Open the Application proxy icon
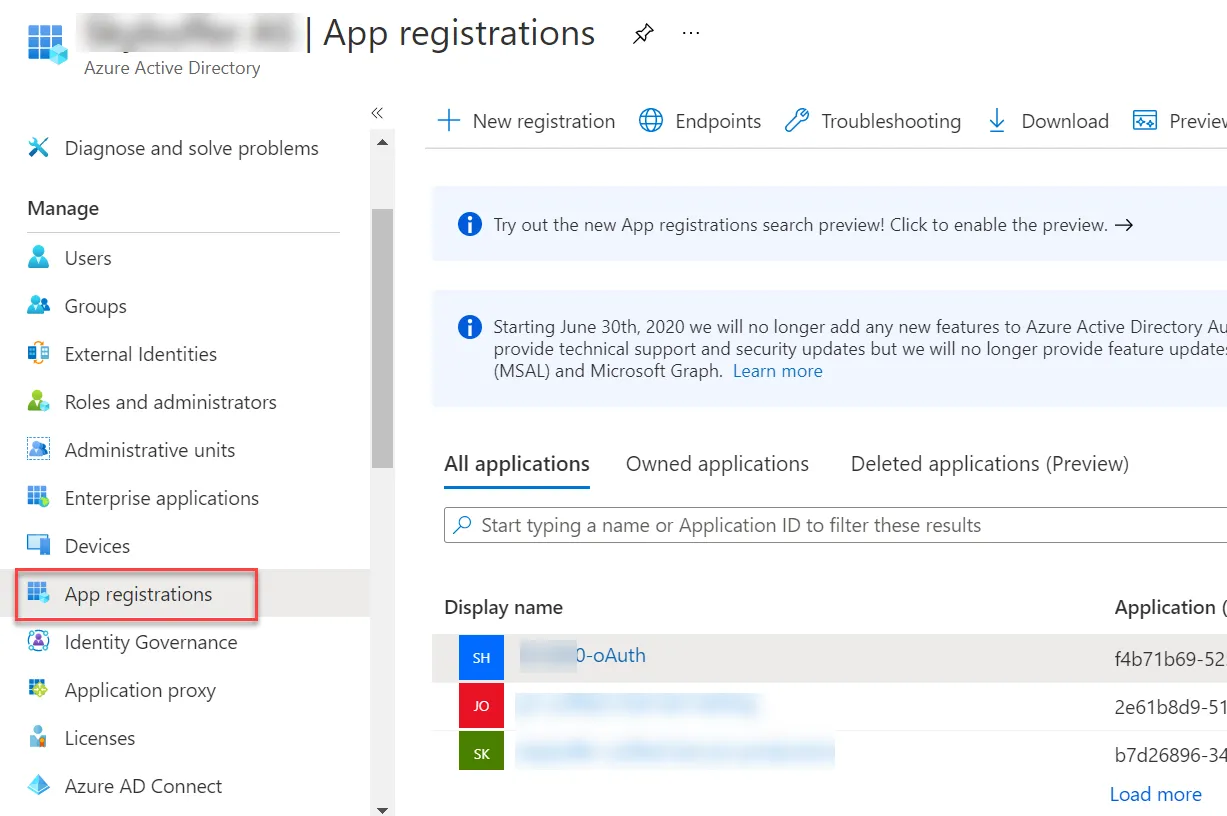Viewport: 1227px width, 816px height. (39, 690)
